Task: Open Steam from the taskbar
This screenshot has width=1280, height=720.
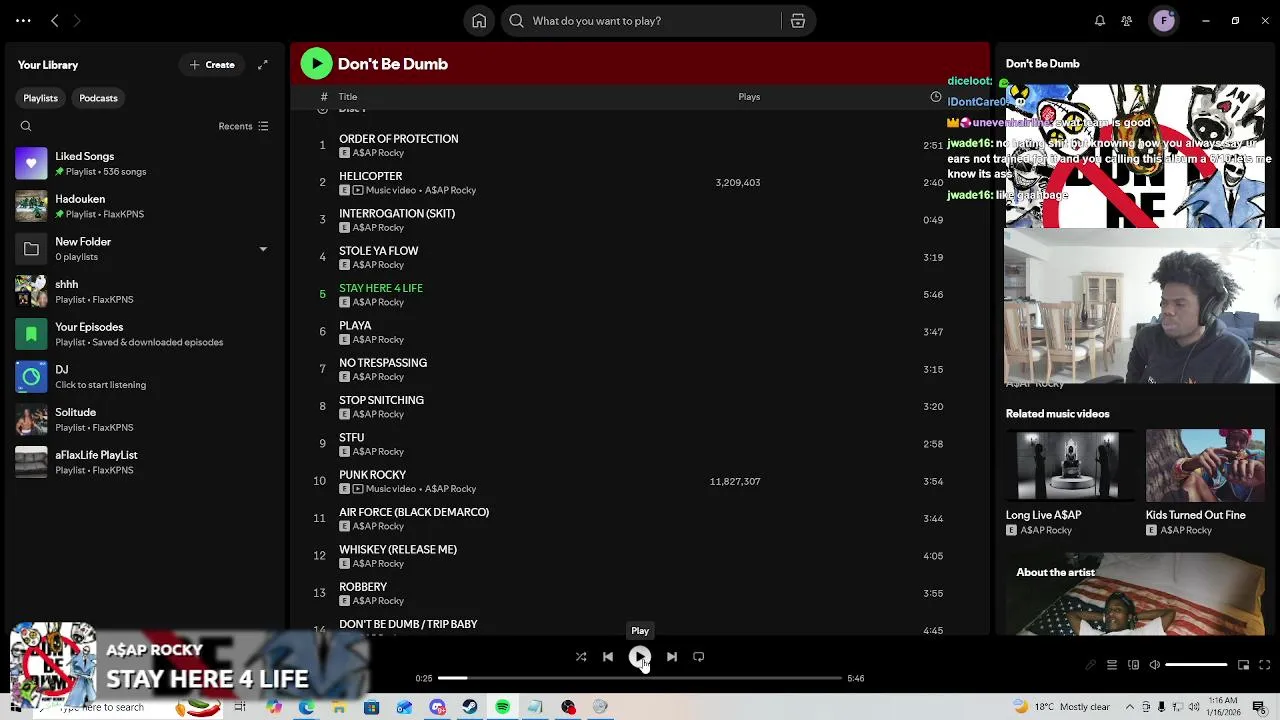Action: point(470,708)
